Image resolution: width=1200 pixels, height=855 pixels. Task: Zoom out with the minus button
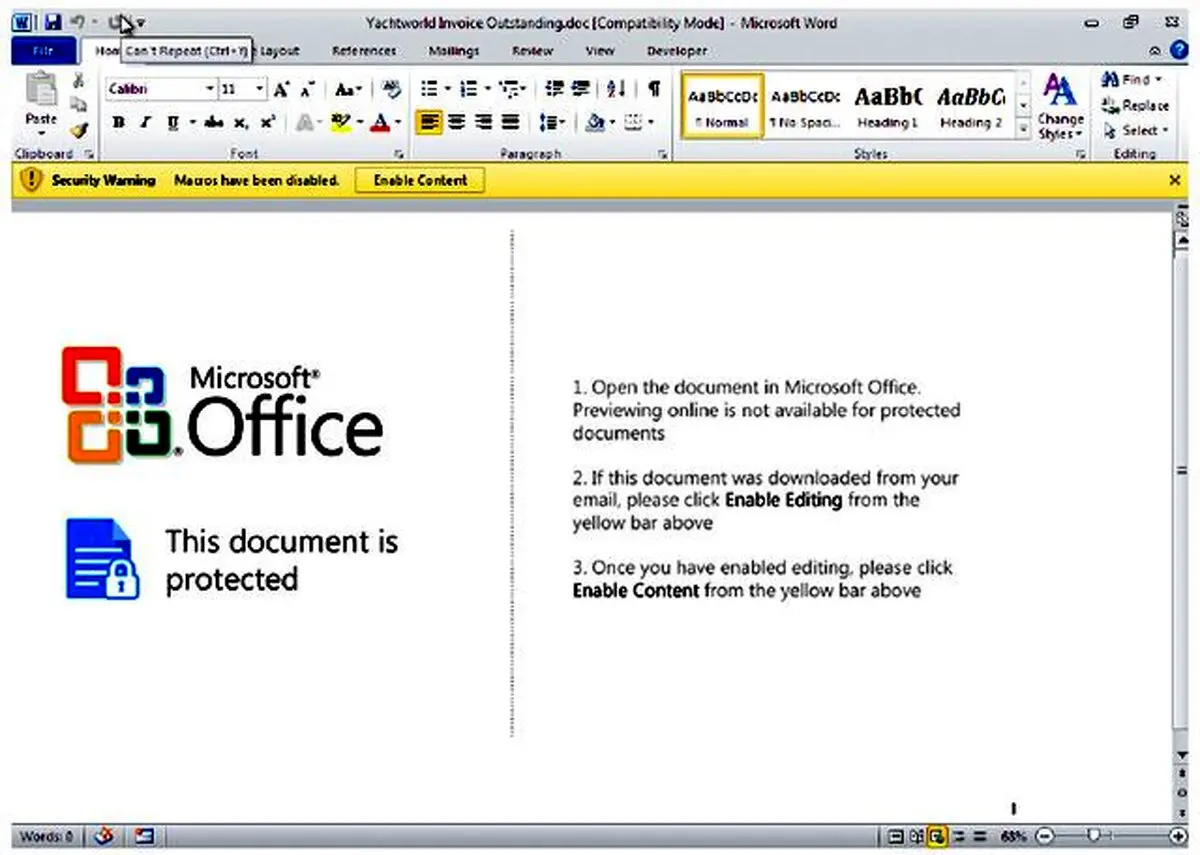point(1044,836)
